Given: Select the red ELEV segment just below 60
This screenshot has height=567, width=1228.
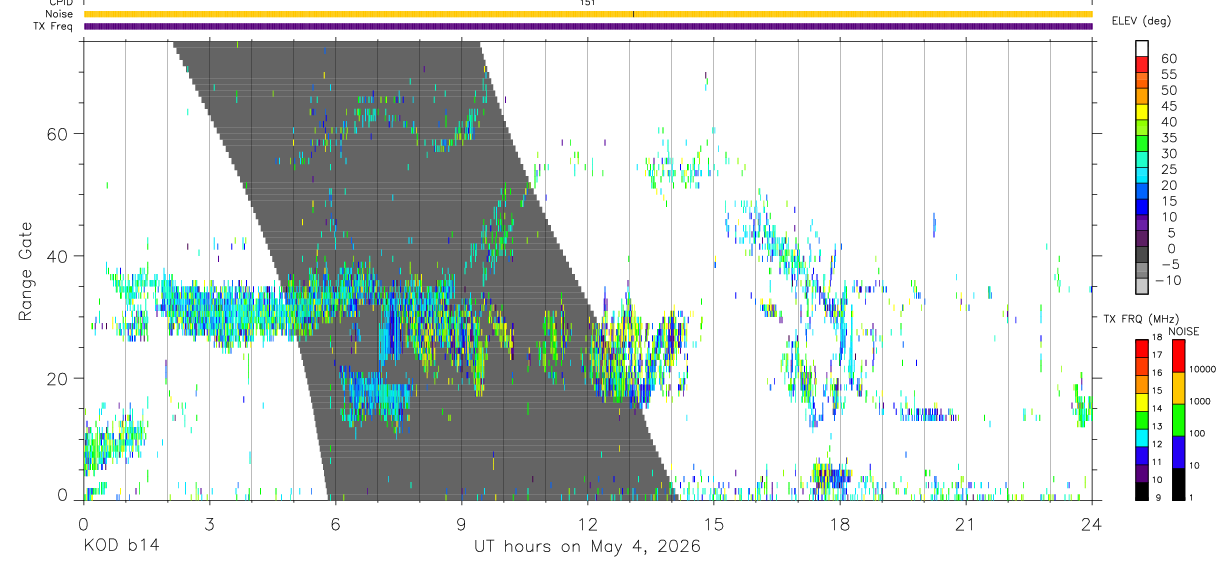Looking at the screenshot, I should tap(1142, 63).
